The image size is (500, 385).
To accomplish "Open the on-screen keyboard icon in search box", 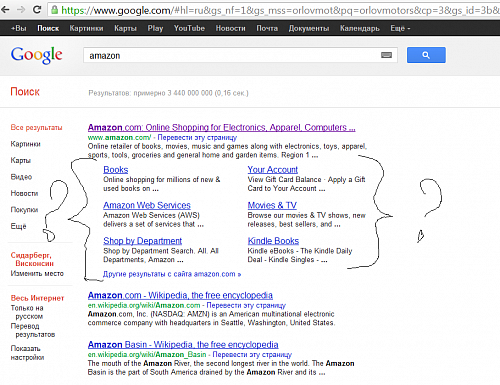I will 386,55.
